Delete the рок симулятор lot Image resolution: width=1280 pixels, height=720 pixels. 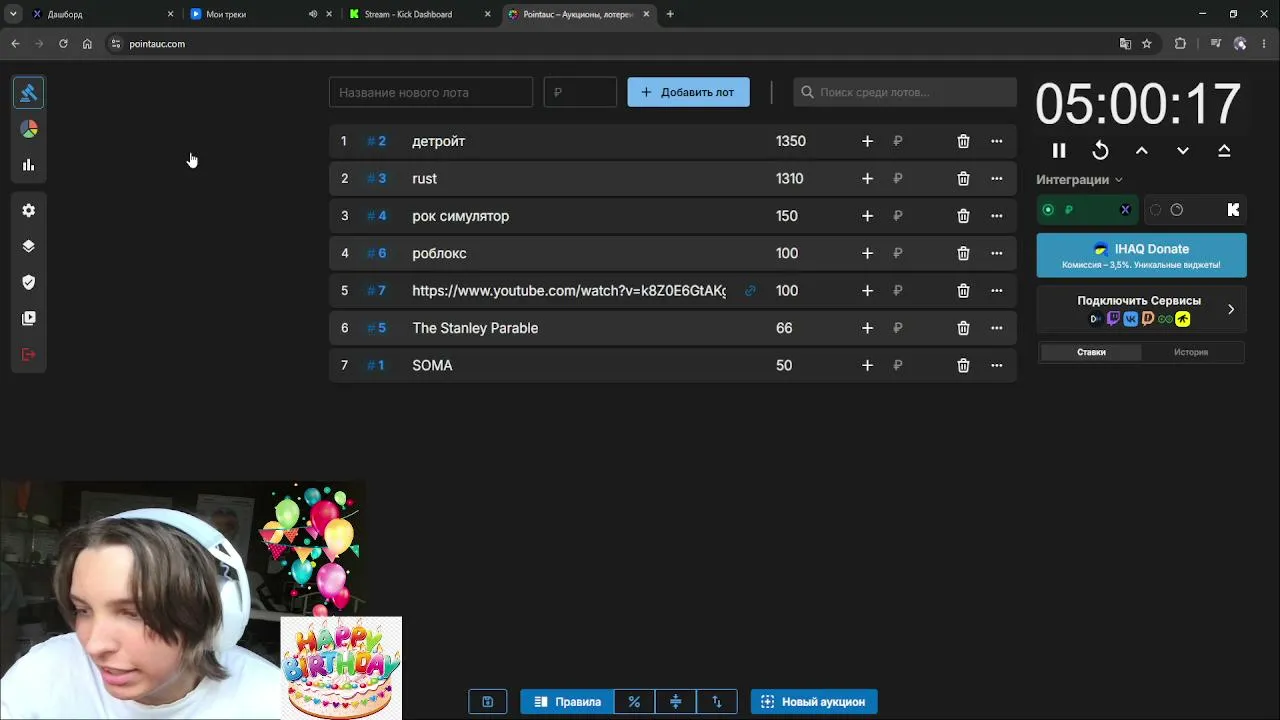pyautogui.click(x=963, y=216)
